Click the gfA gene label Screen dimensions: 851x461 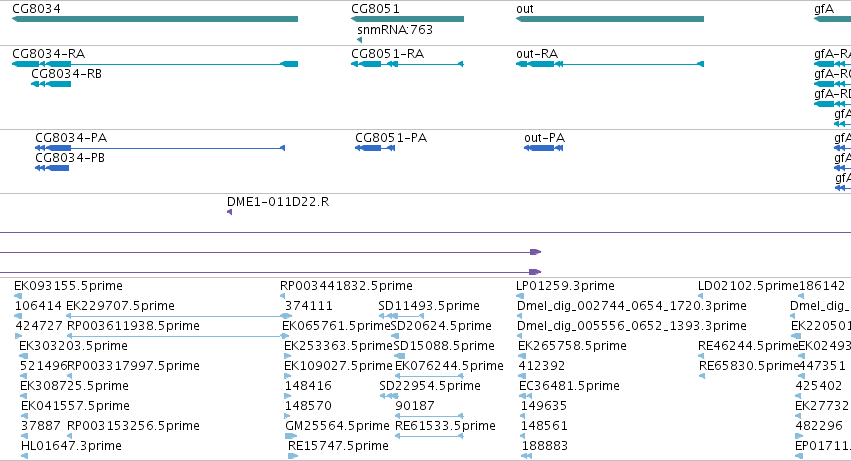coord(824,9)
